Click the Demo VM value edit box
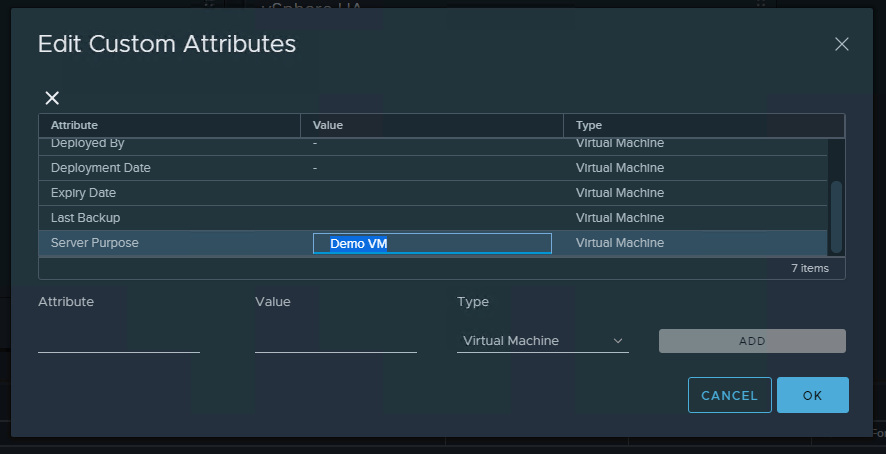The height and width of the screenshot is (454, 886). [x=432, y=243]
